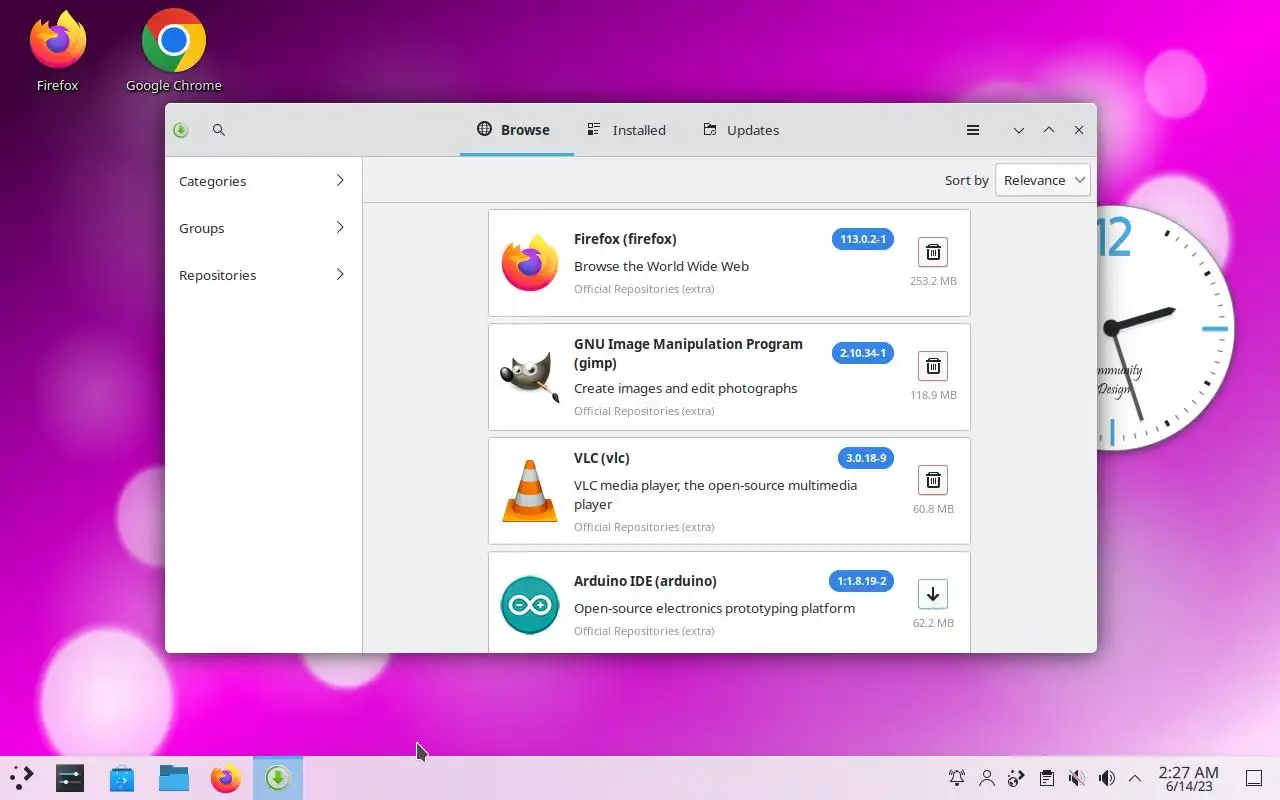
Task: Click the "62.2 MB" size label
Action: tap(933, 623)
